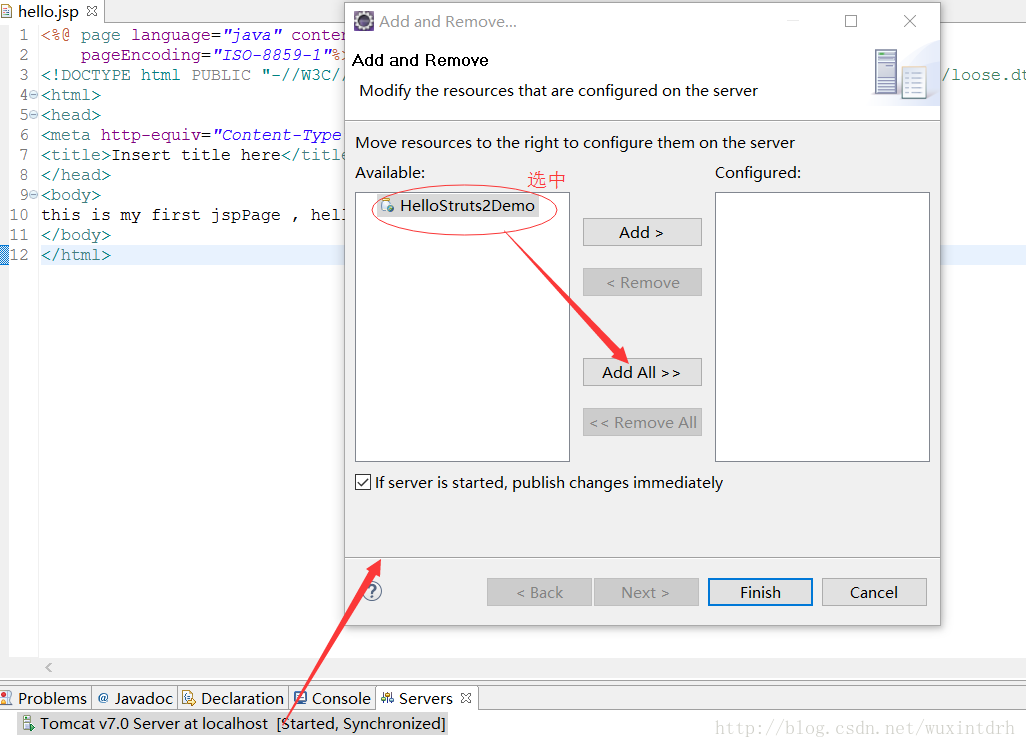Image resolution: width=1026 pixels, height=748 pixels.
Task: Click the hello.jsp file icon
Action: [7, 11]
